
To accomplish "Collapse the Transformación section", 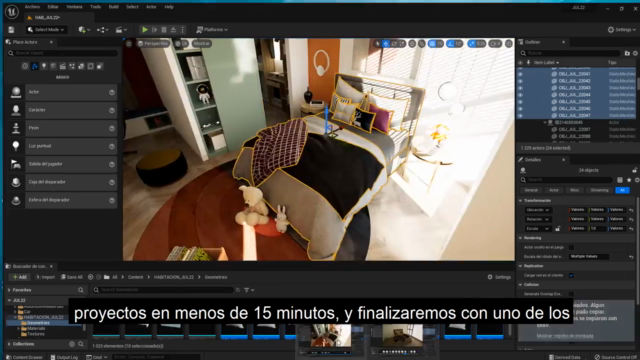I will pos(520,201).
